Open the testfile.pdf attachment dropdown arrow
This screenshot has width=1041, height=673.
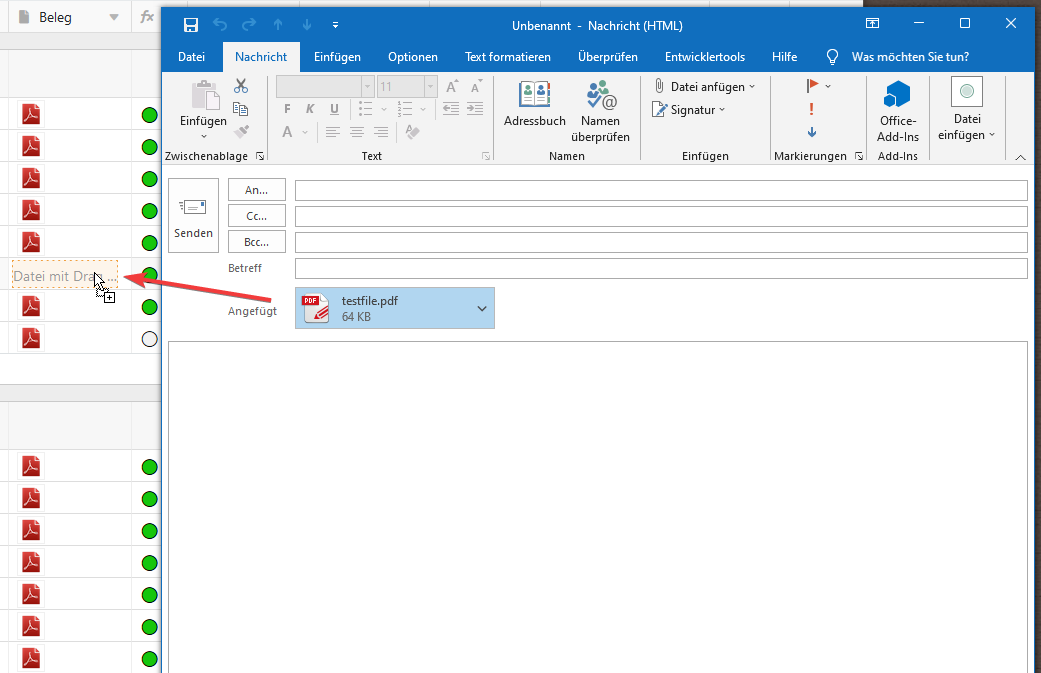tap(482, 308)
